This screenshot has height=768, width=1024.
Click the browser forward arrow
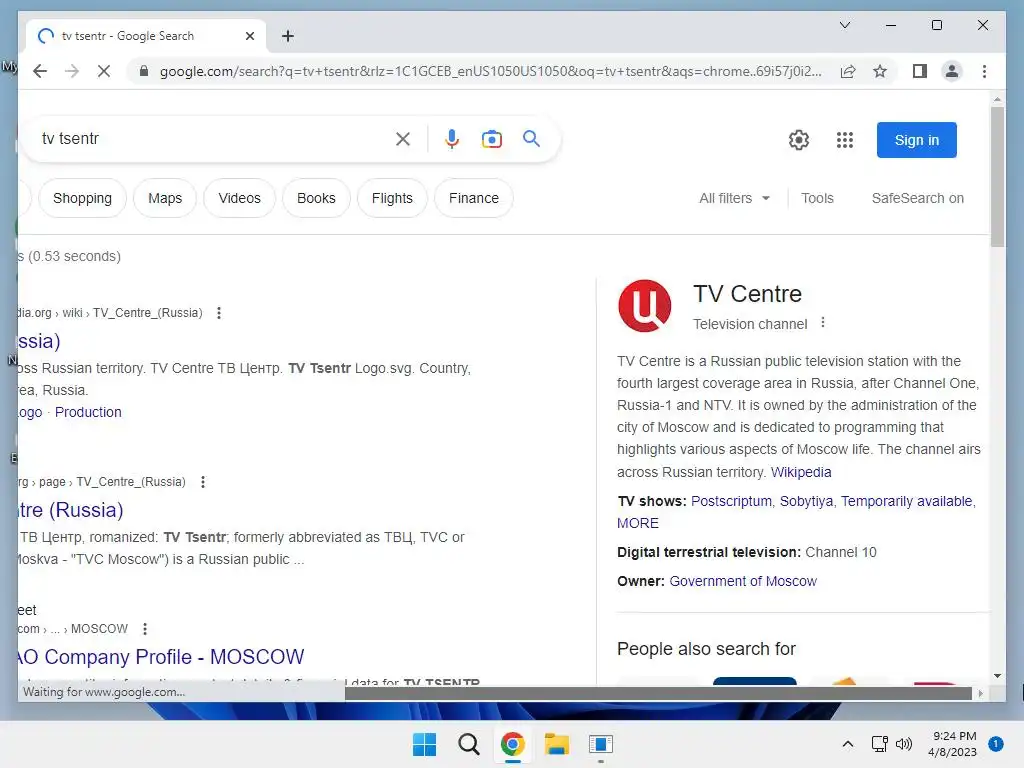point(72,71)
